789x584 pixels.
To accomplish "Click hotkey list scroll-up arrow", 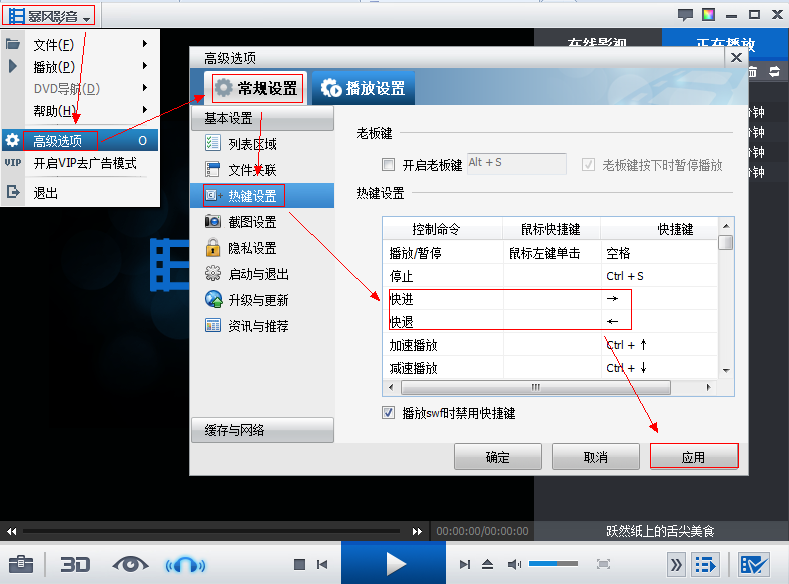I will click(x=726, y=226).
